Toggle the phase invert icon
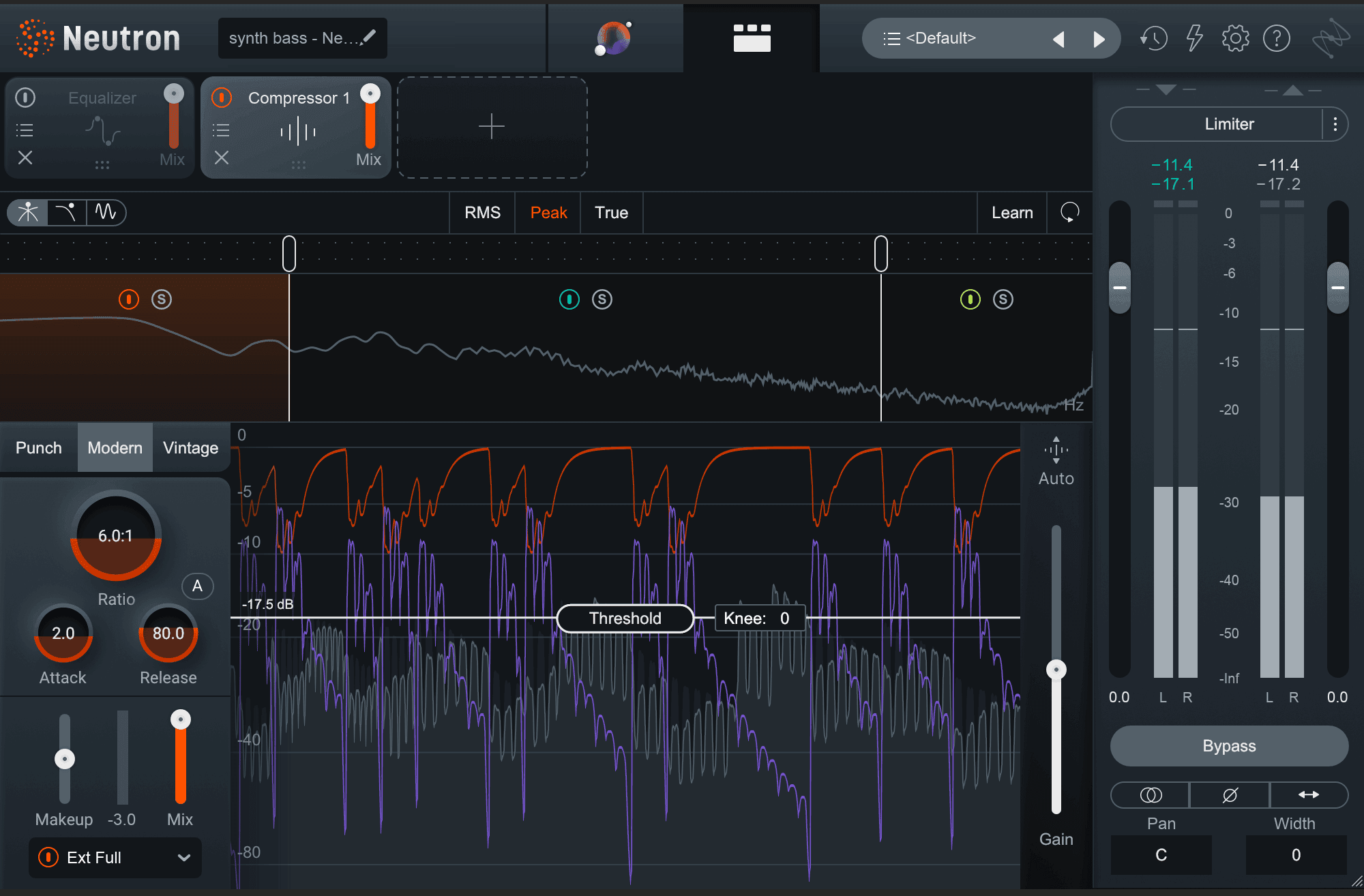 pyautogui.click(x=1230, y=795)
